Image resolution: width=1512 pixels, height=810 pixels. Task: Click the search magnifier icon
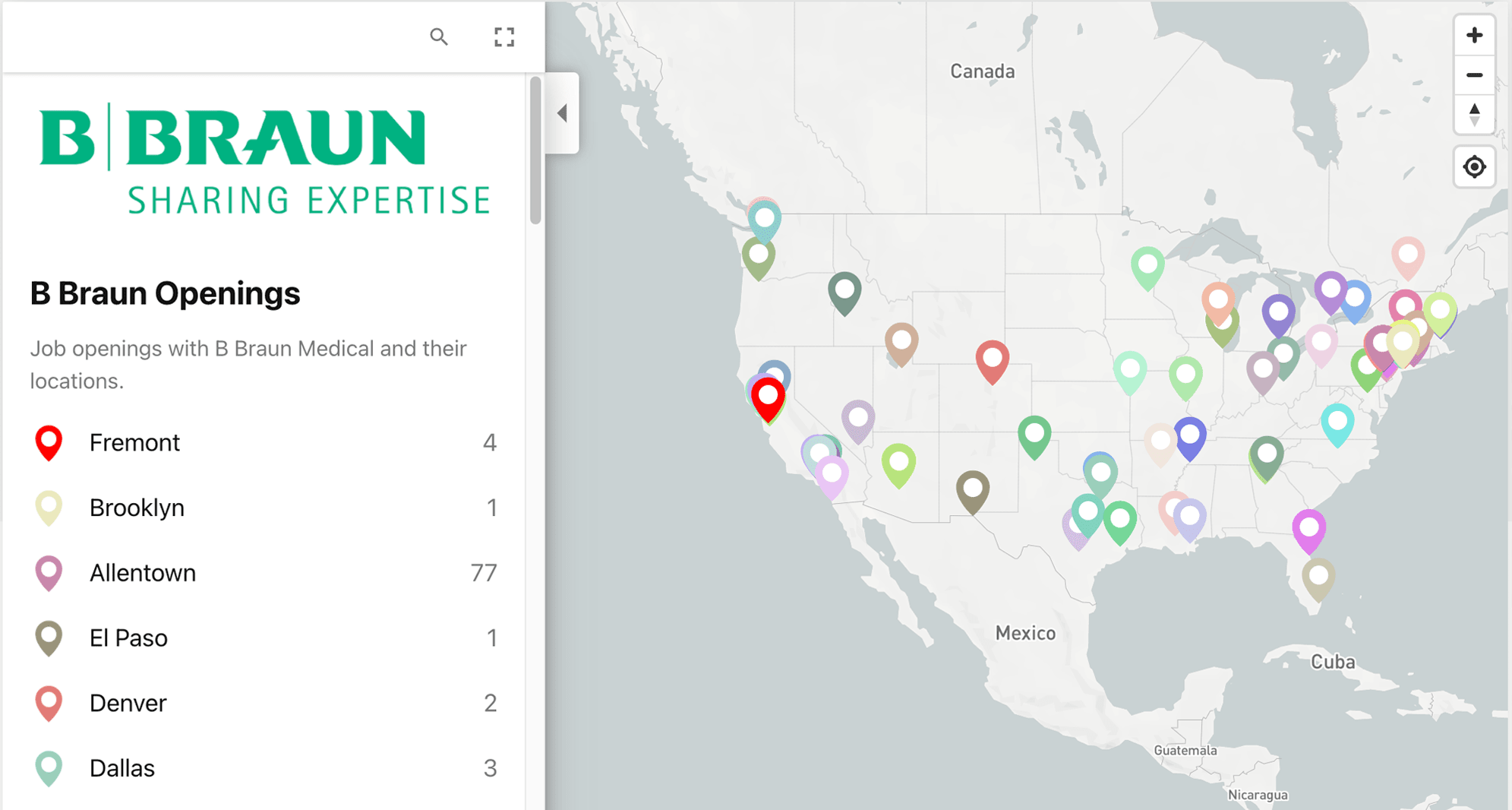coord(438,36)
